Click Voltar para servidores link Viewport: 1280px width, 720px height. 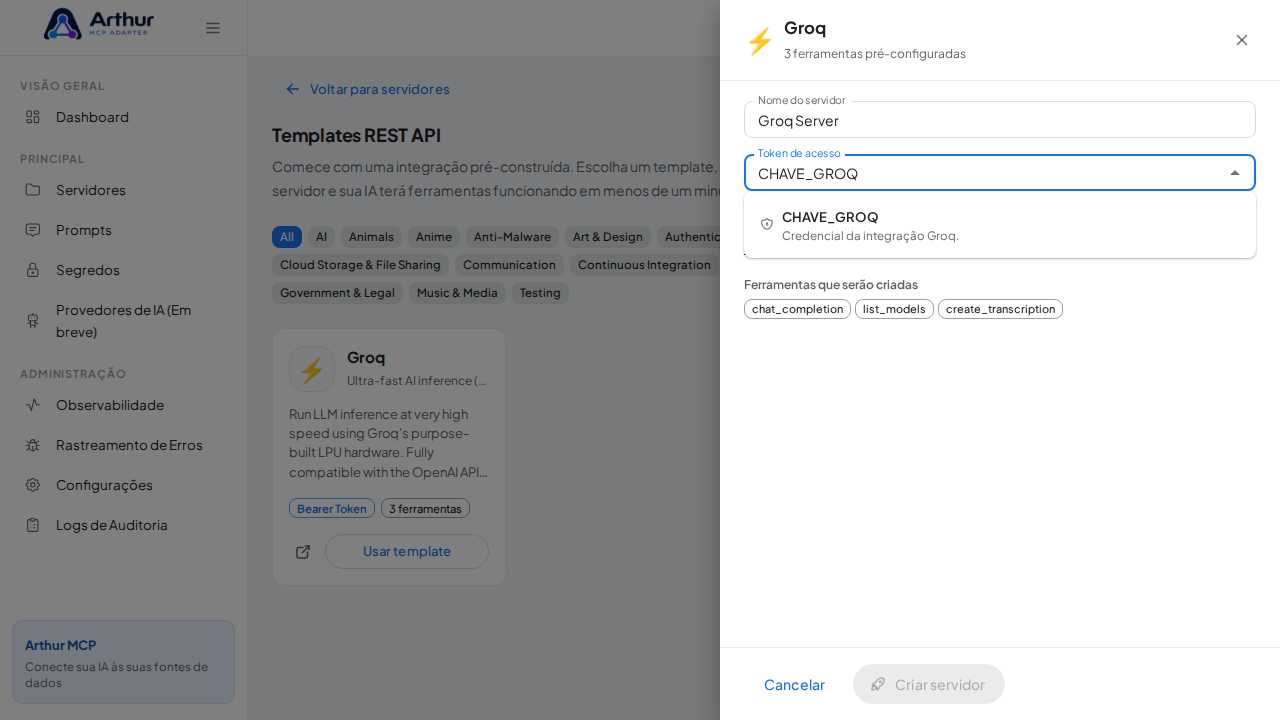(367, 89)
